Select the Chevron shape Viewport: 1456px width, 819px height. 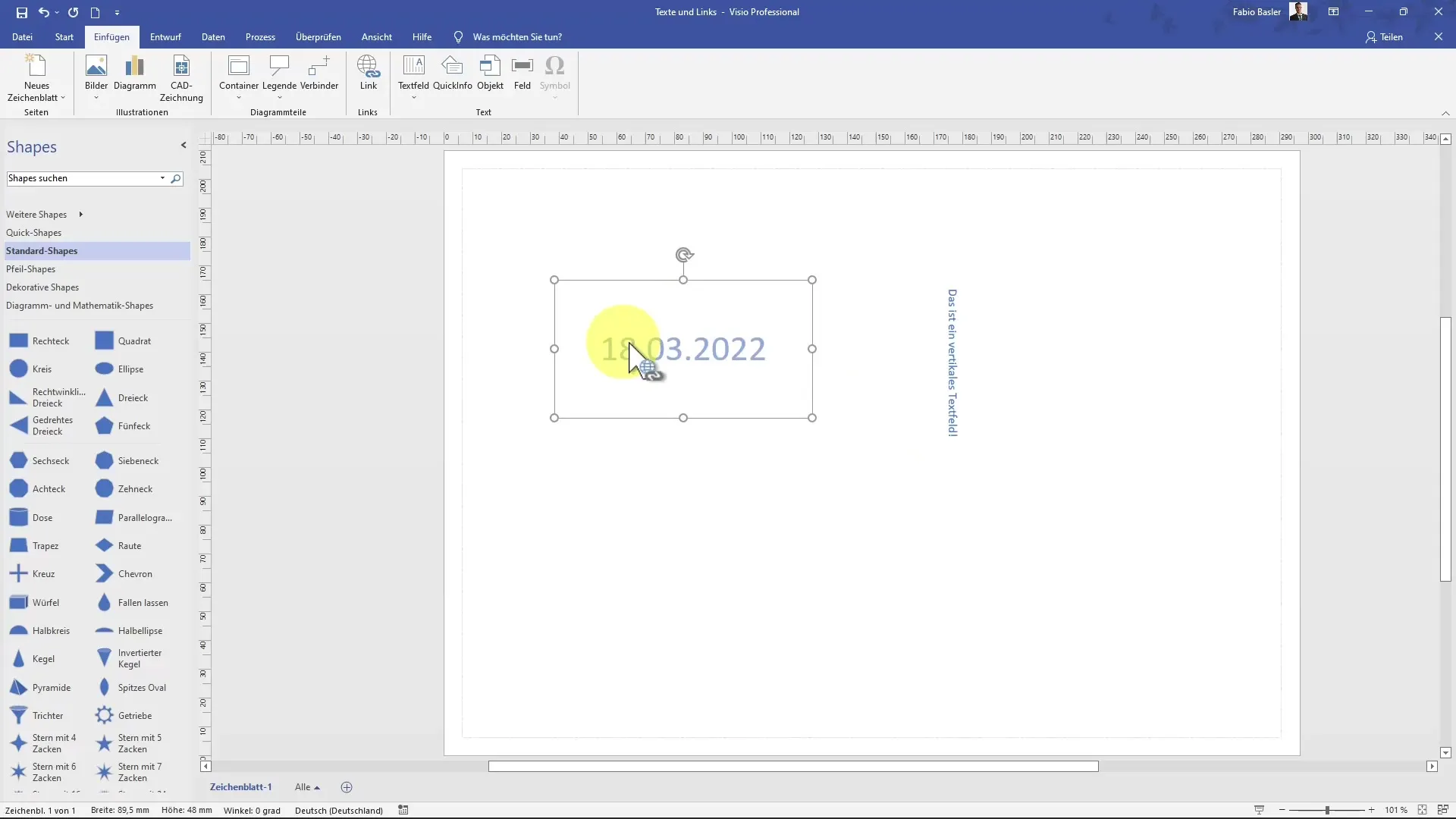coord(124,574)
